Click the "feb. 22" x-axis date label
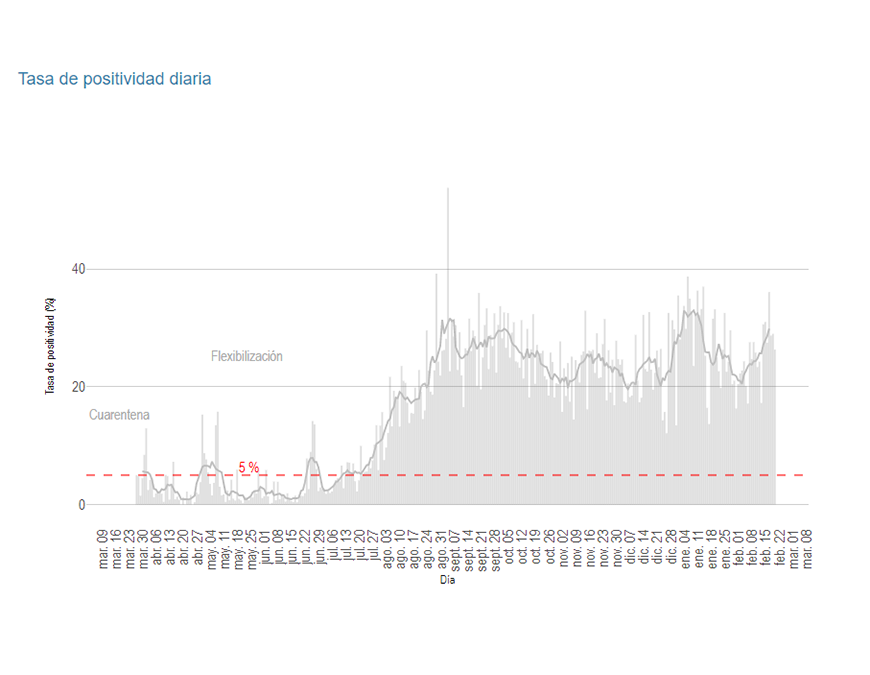This screenshot has height=675, width=870. (779, 549)
